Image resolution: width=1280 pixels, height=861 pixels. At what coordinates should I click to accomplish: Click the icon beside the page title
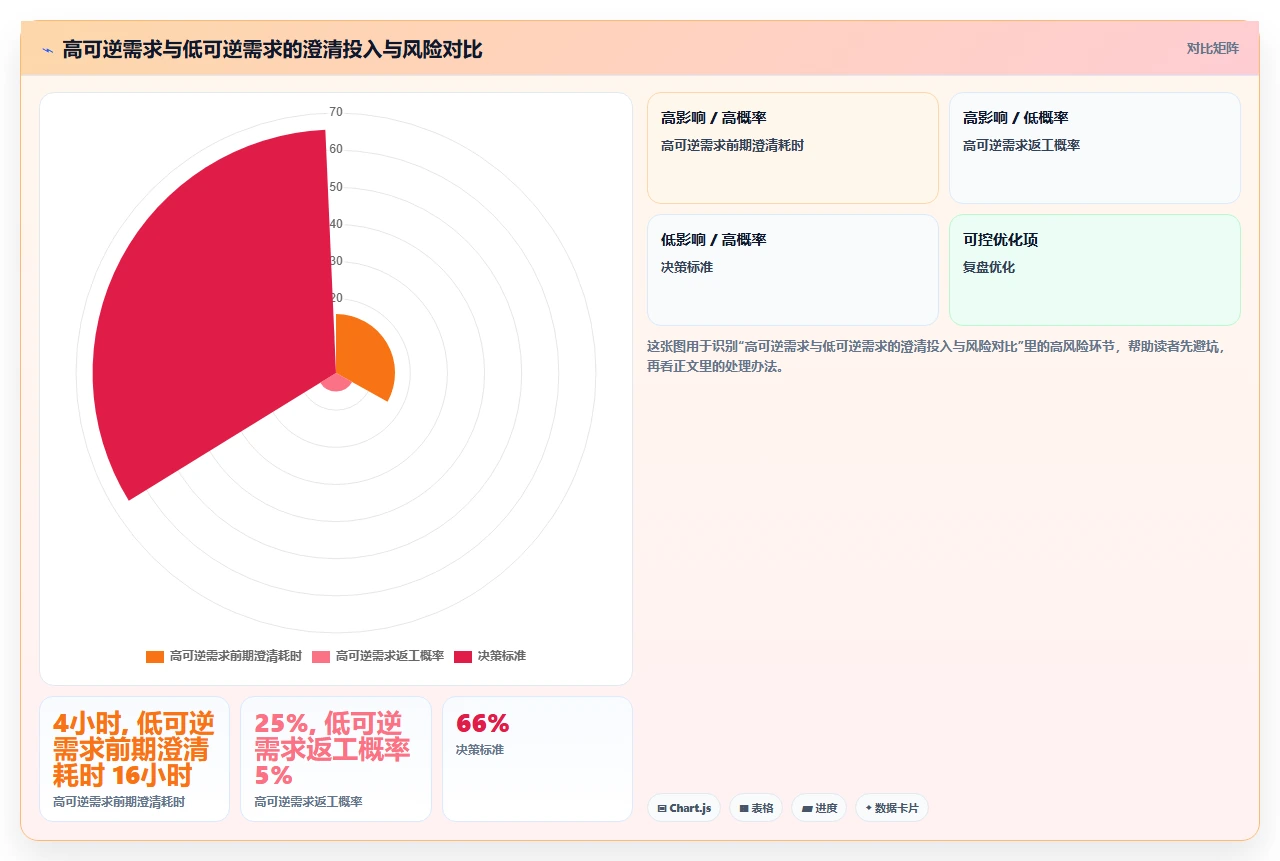click(47, 49)
